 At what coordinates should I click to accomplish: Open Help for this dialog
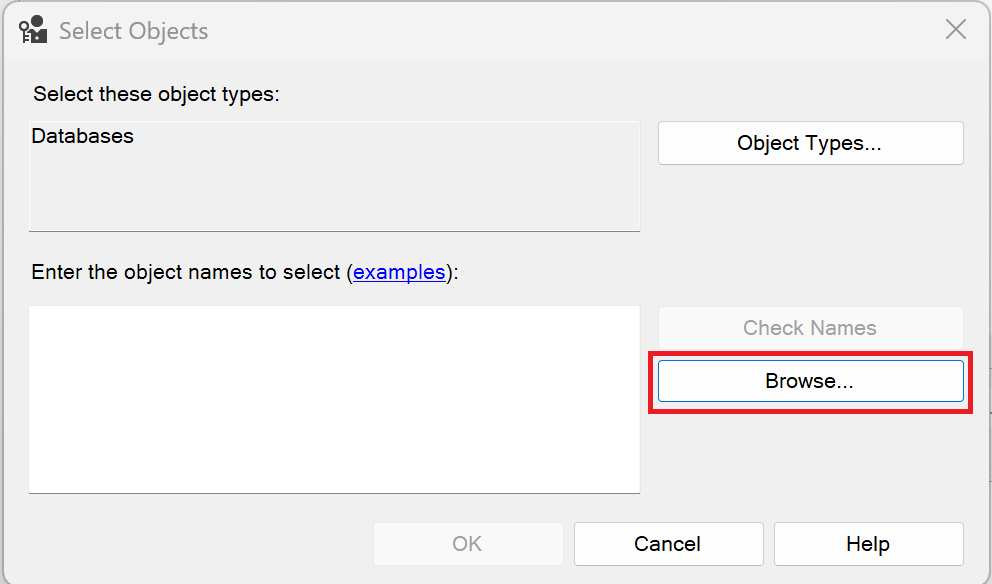(868, 544)
